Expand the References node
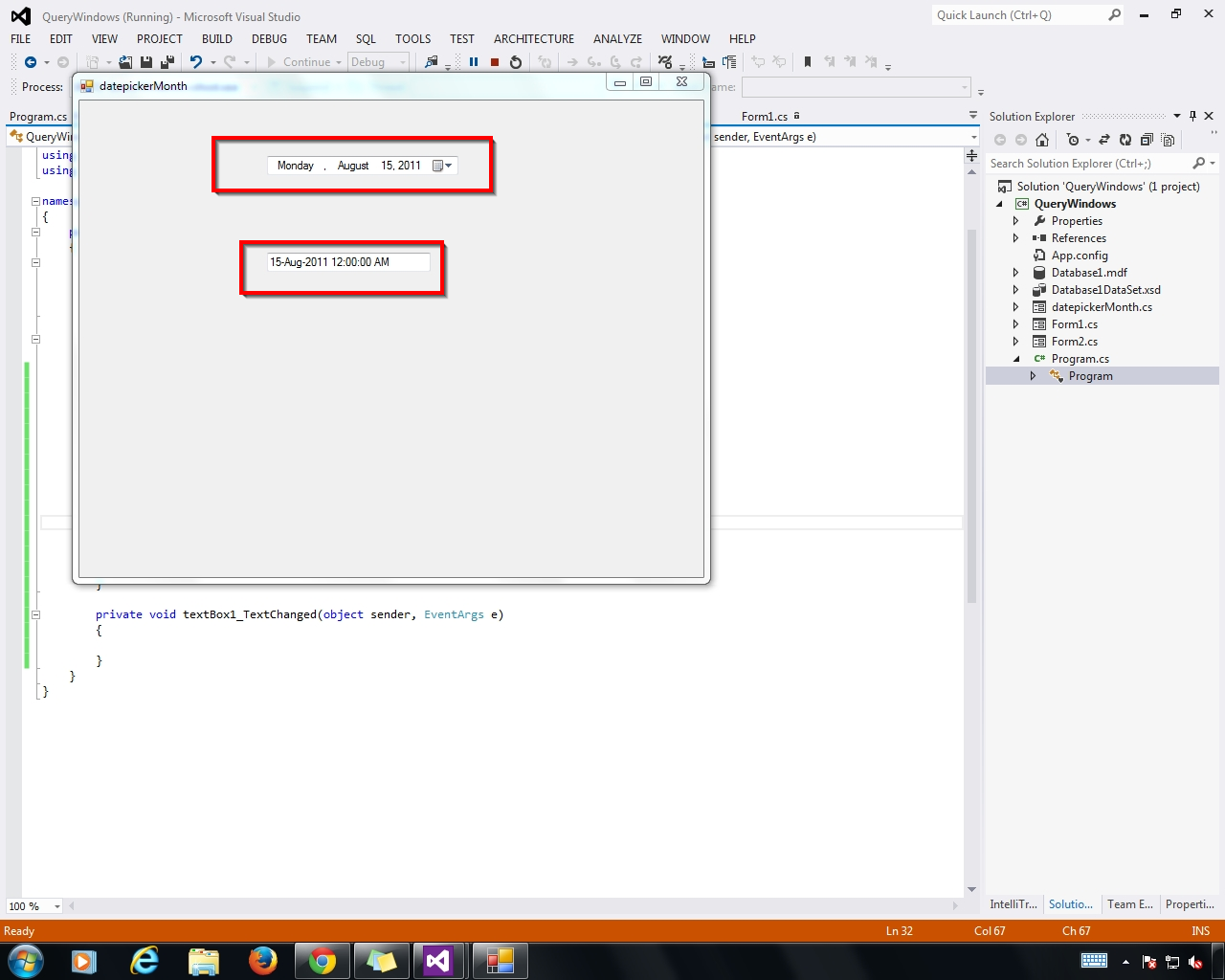Viewport: 1225px width, 980px height. [x=1015, y=237]
